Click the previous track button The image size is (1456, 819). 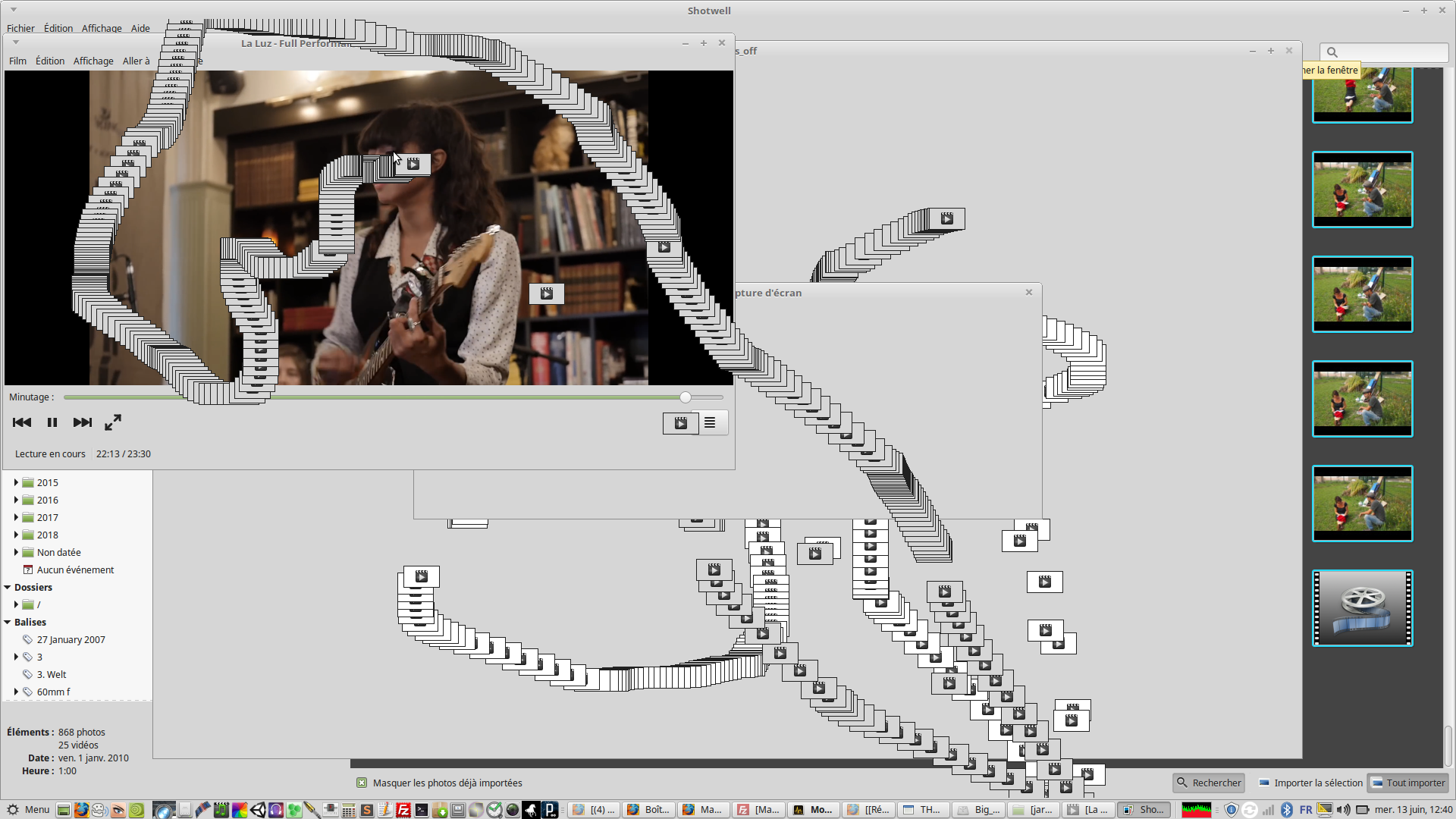(22, 422)
